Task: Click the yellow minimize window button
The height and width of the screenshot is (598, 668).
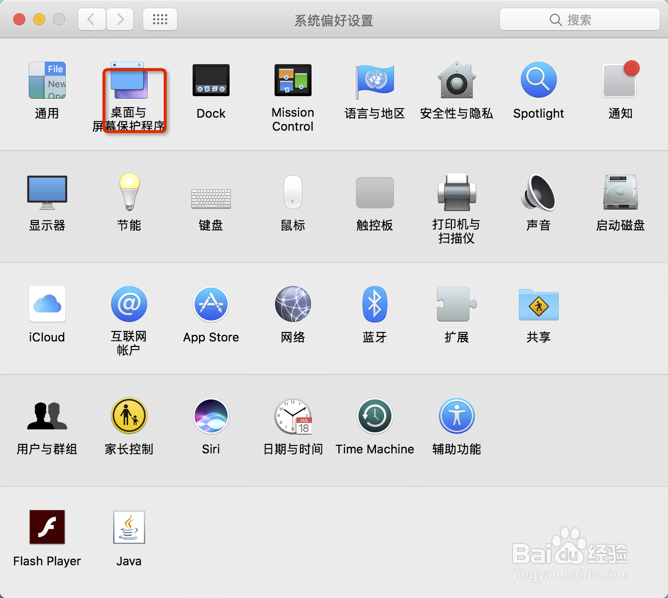Action: tap(39, 19)
